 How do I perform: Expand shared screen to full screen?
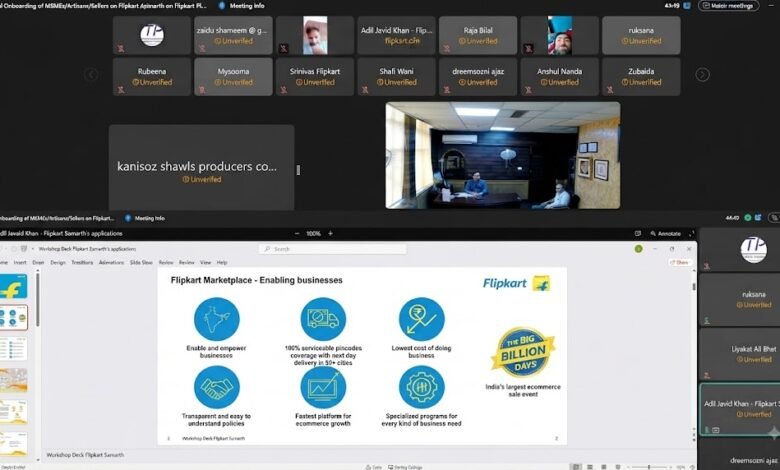pyautogui.click(x=691, y=233)
